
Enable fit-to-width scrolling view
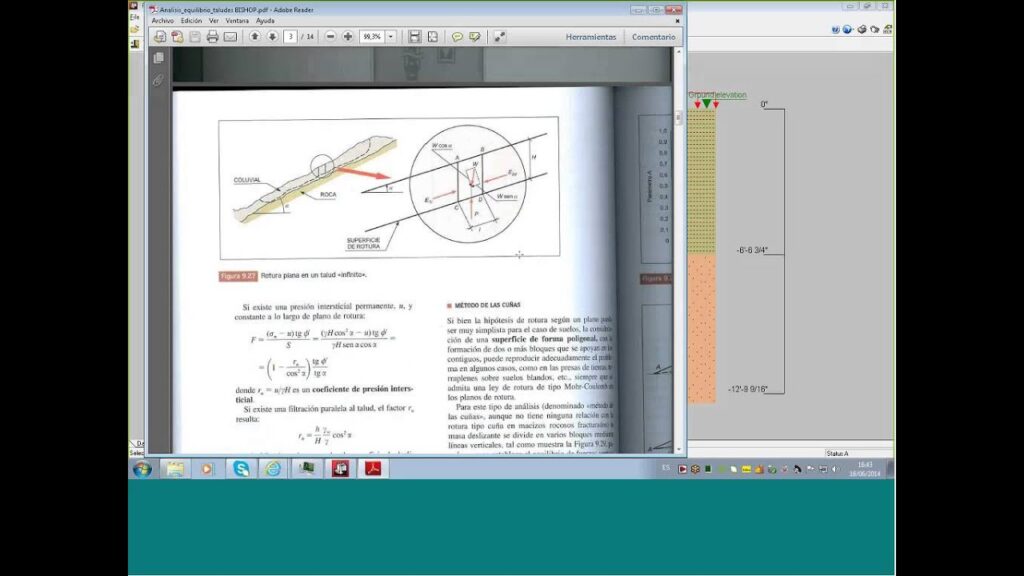[x=414, y=37]
